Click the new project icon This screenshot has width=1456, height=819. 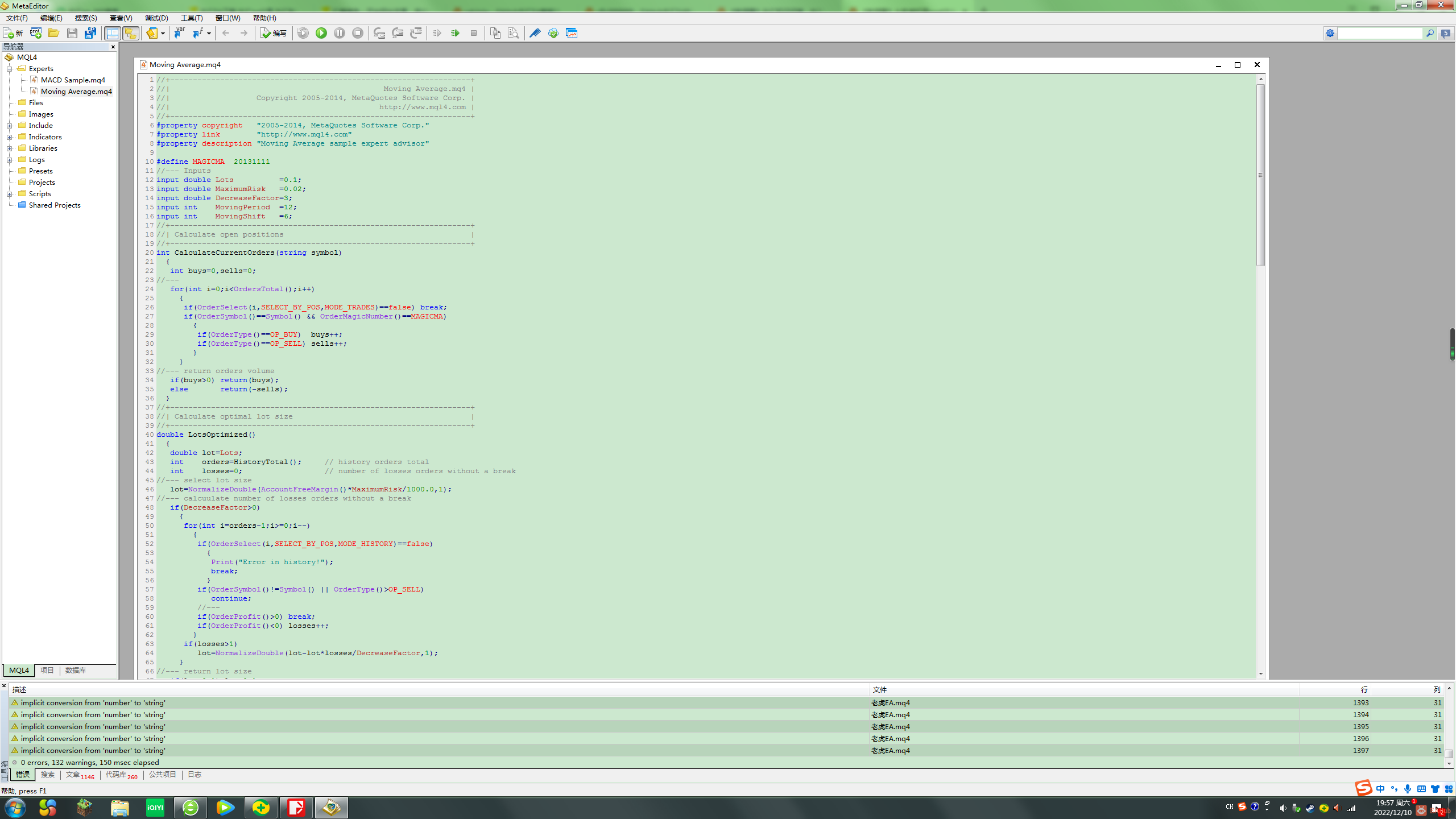click(36, 33)
